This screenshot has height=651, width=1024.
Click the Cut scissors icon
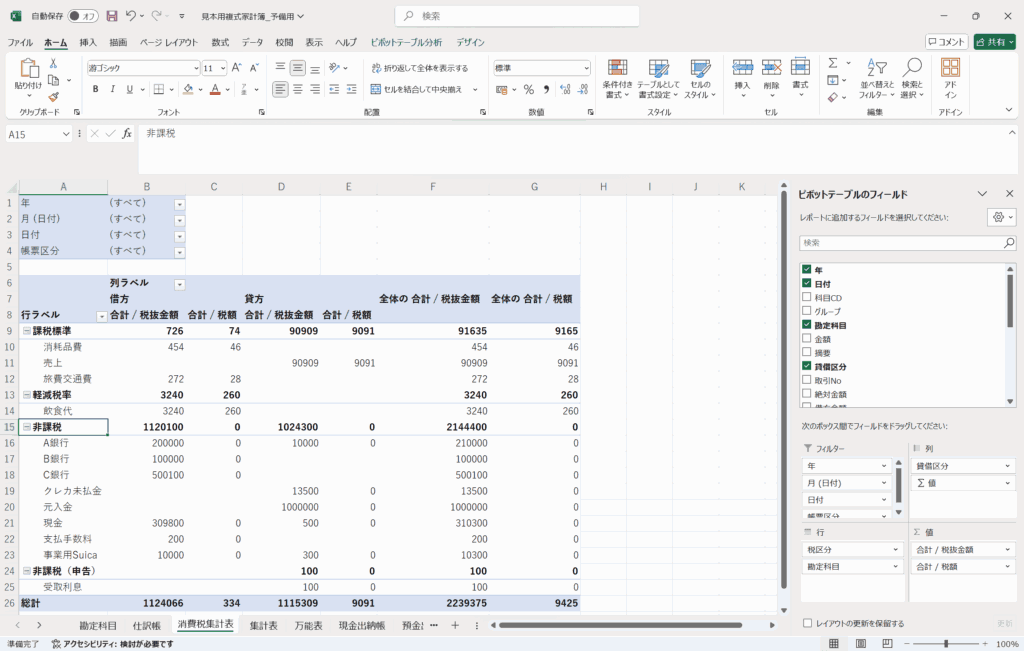54,64
